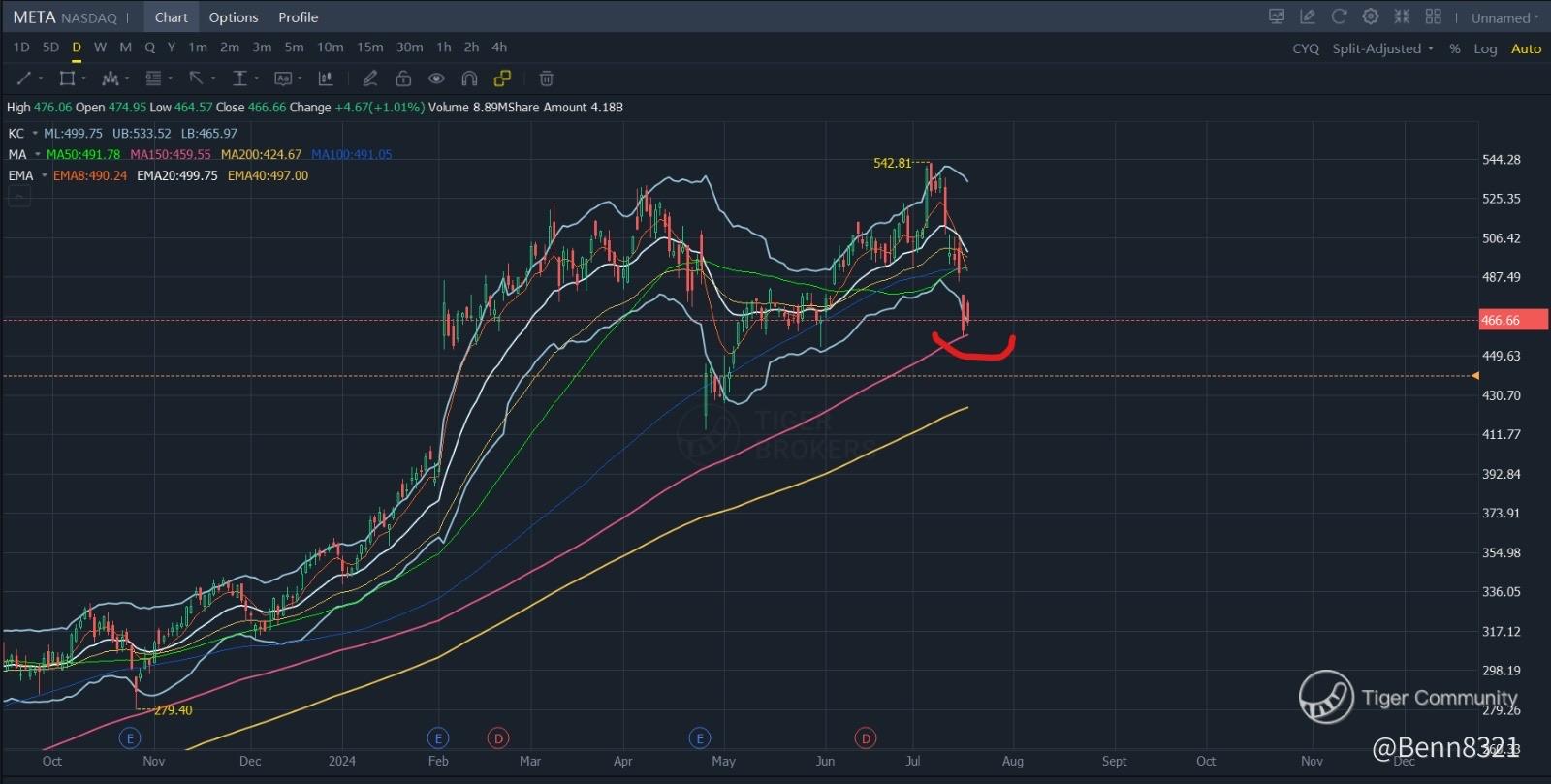Select the Y yearly timeframe
The height and width of the screenshot is (784, 1551).
click(x=172, y=47)
